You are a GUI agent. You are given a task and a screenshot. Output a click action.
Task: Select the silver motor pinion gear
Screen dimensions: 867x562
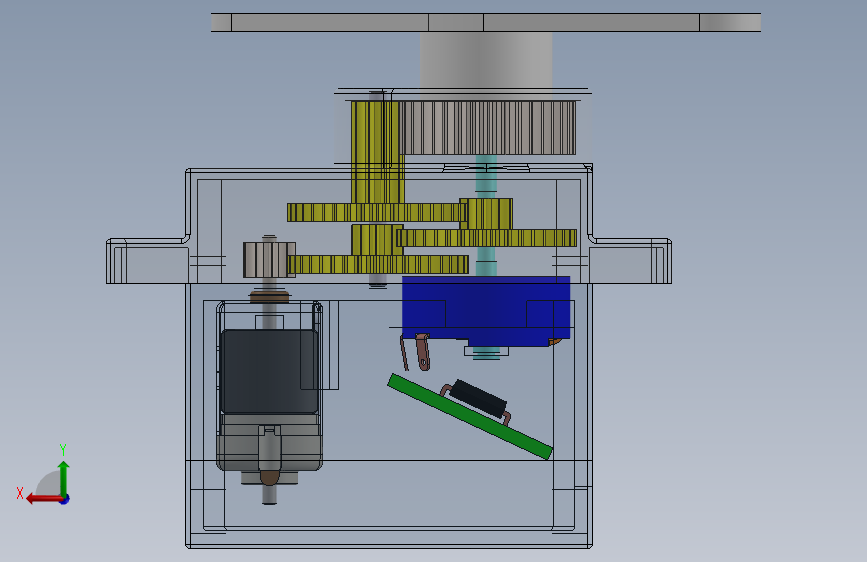(x=269, y=259)
